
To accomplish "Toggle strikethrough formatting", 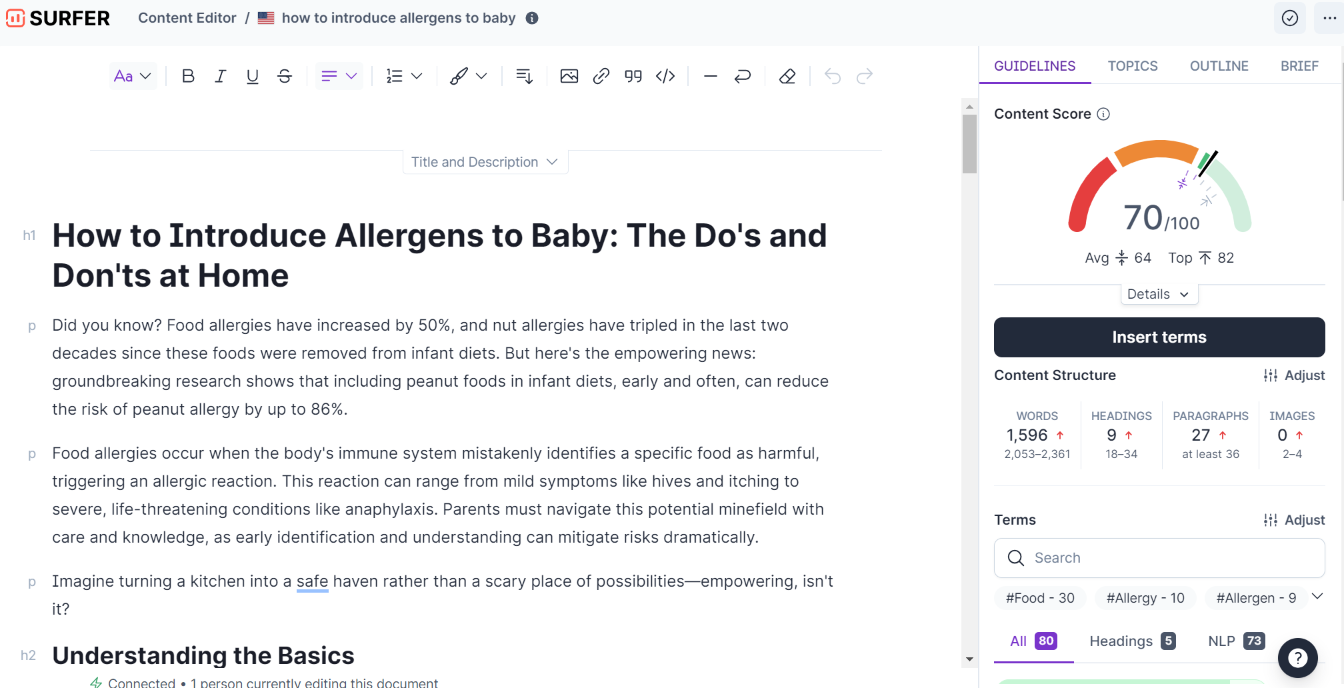I will coord(284,76).
